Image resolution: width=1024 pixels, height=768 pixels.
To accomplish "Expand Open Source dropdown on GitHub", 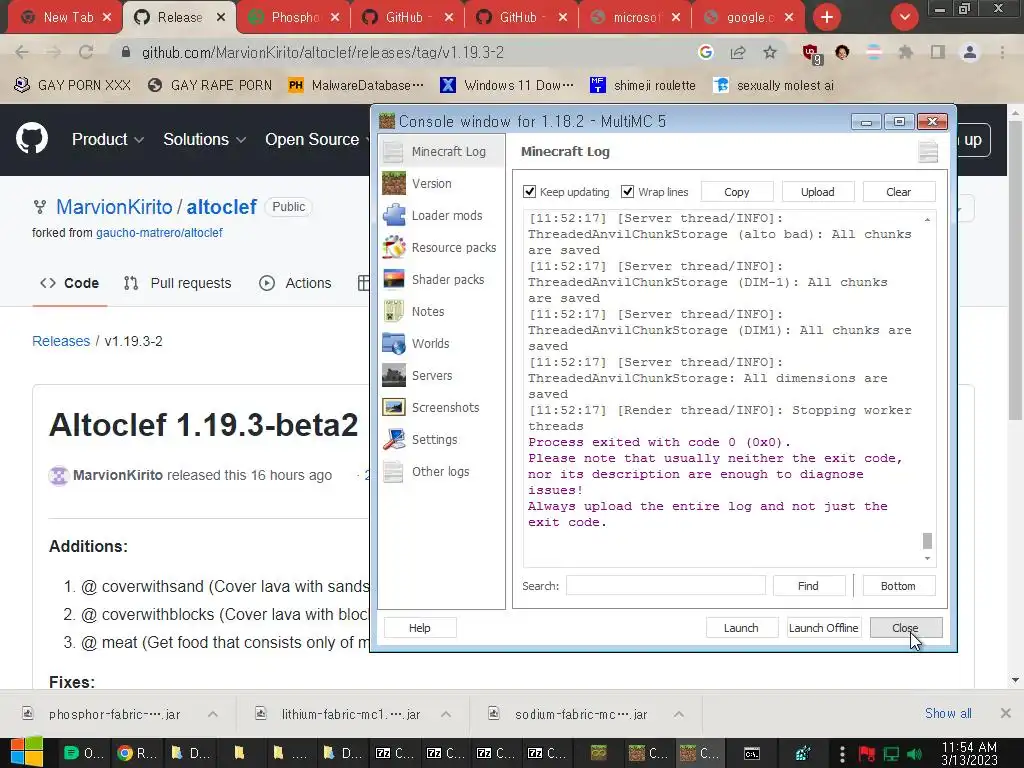I will point(317,139).
